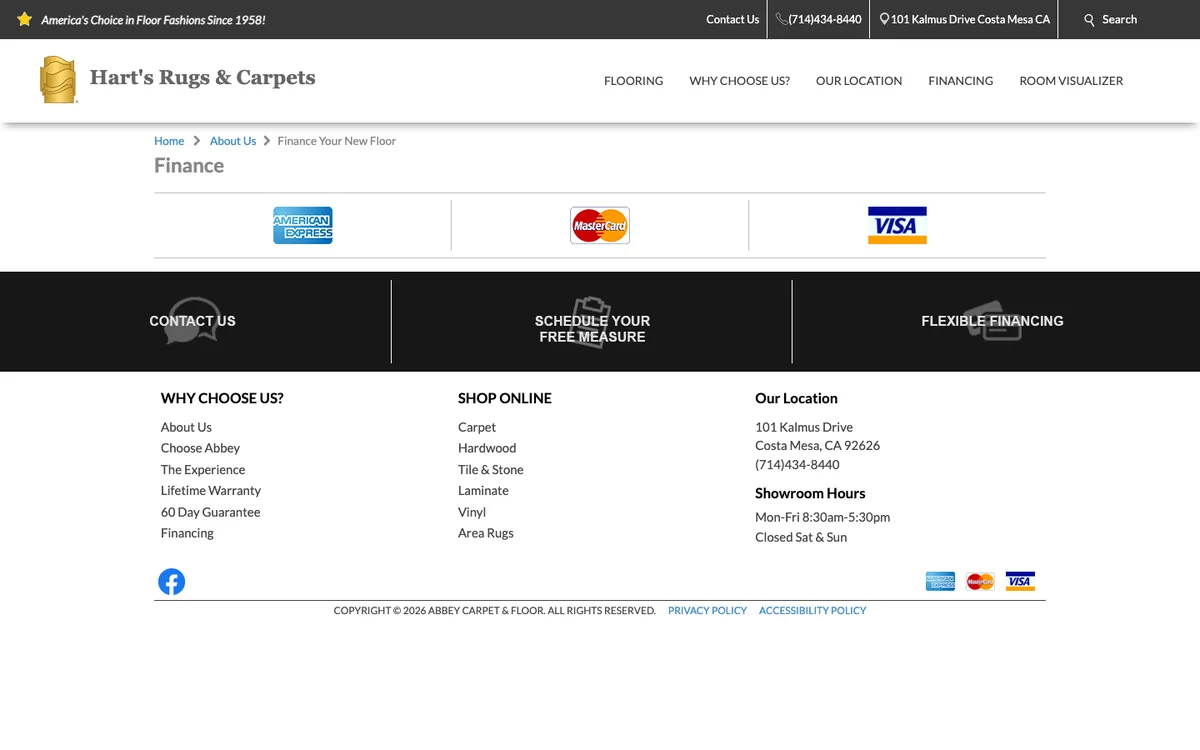Click the small MasterCard footer icon
Viewport: 1200px width, 750px height.
point(981,581)
